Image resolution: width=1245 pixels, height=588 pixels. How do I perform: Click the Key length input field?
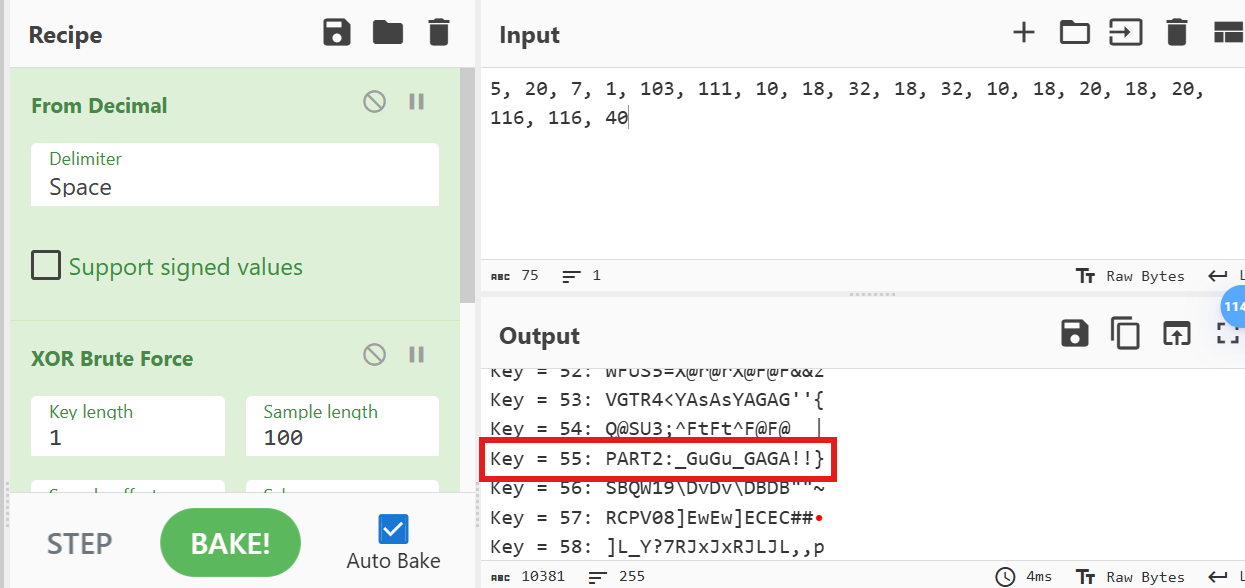[128, 437]
